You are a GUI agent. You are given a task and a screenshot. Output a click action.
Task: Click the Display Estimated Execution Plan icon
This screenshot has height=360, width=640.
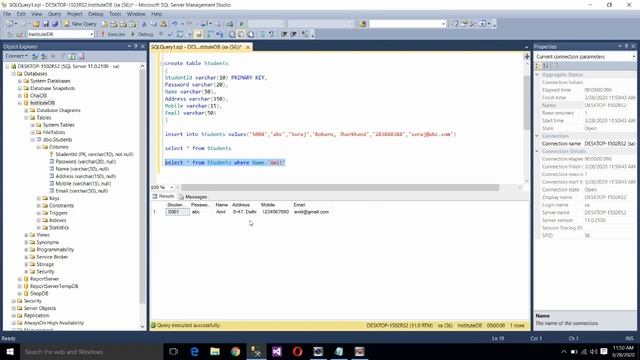pyautogui.click(x=180, y=34)
